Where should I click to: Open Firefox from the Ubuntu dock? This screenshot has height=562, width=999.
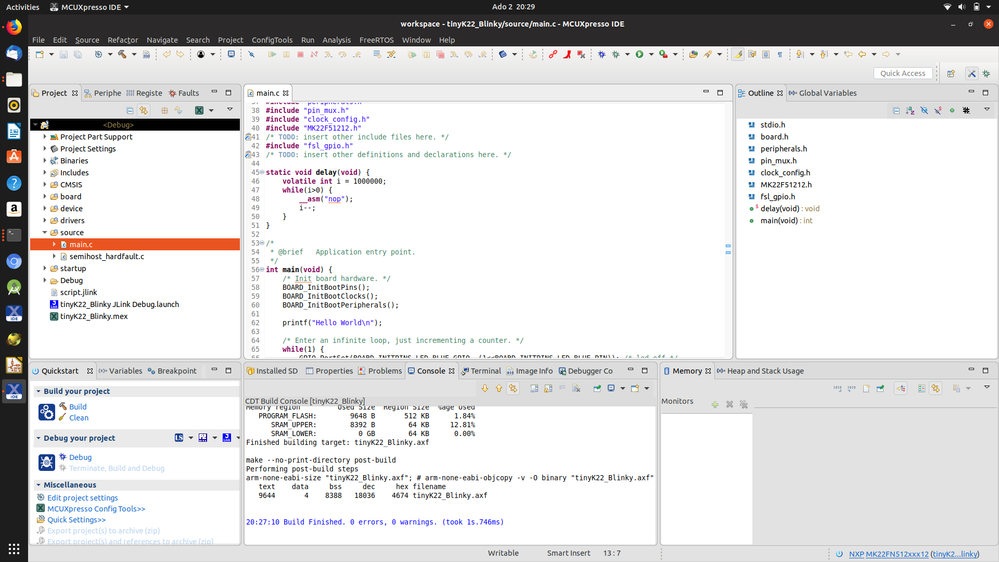tap(14, 27)
